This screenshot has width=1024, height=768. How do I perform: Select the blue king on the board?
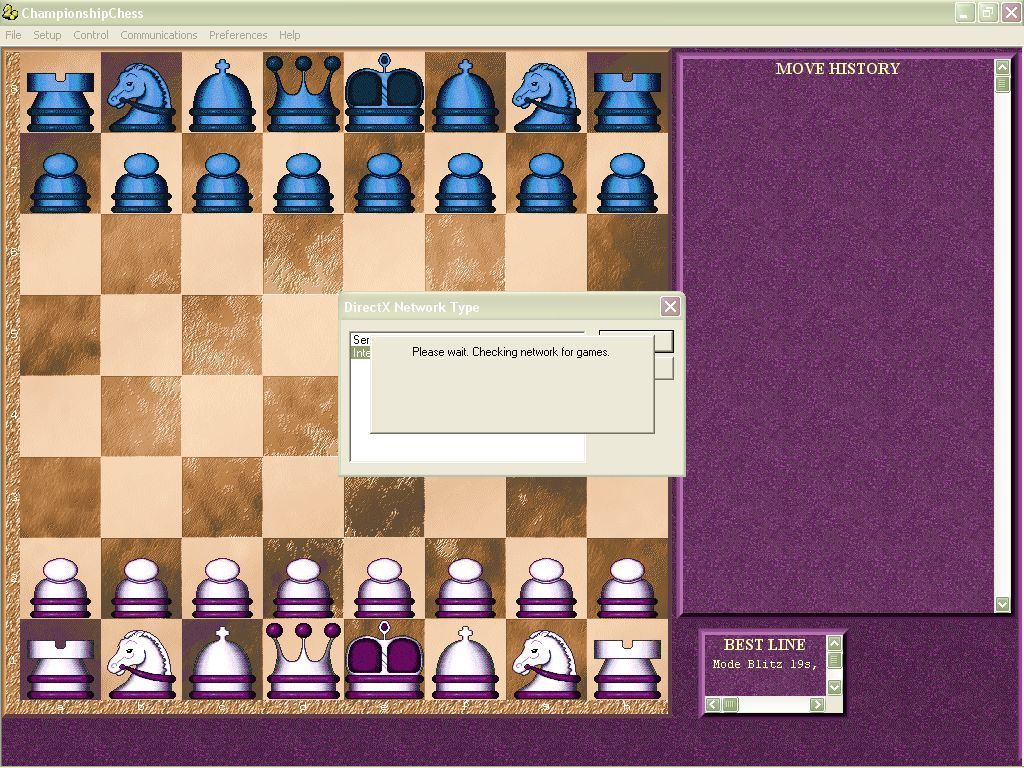384,95
